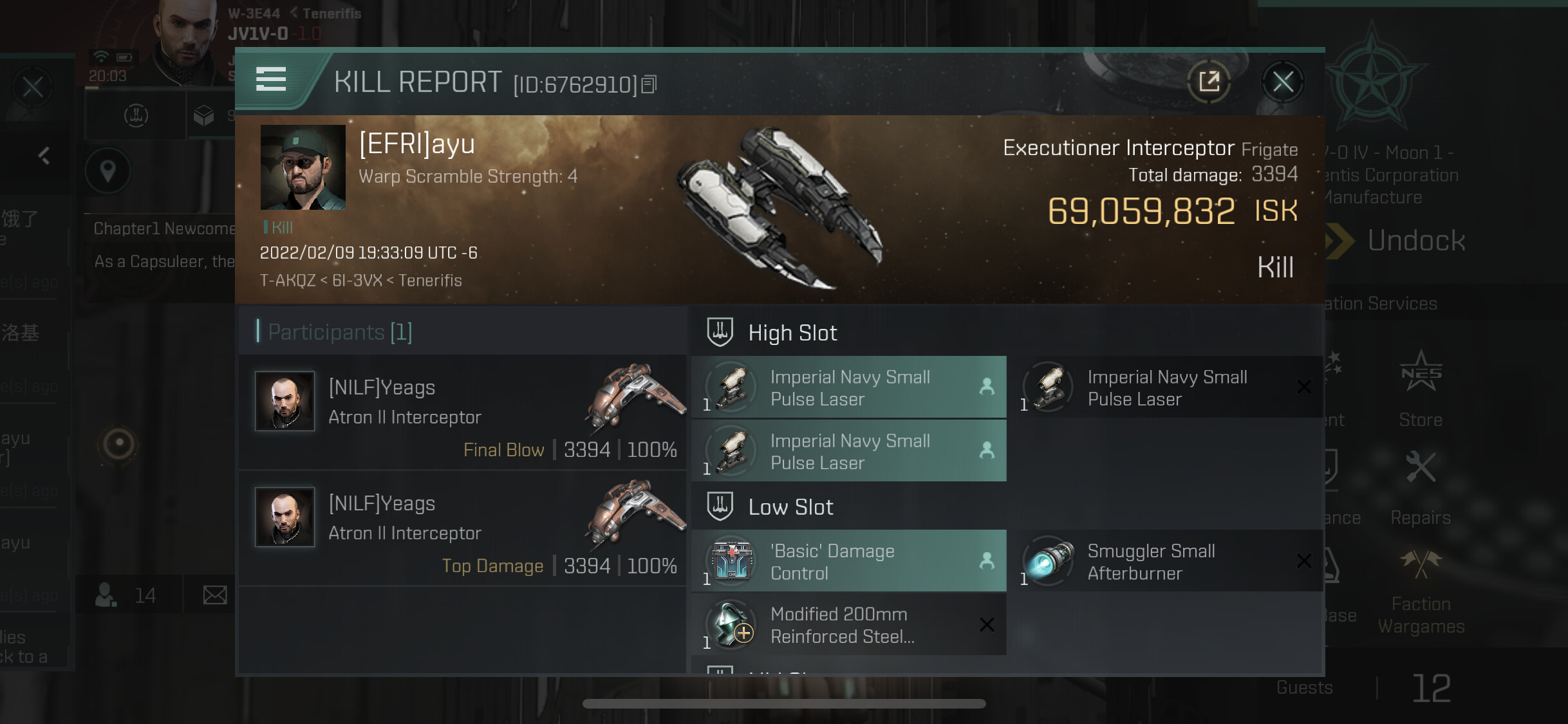Open the ayu victim portrait
This screenshot has height=724, width=1568.
coord(303,167)
